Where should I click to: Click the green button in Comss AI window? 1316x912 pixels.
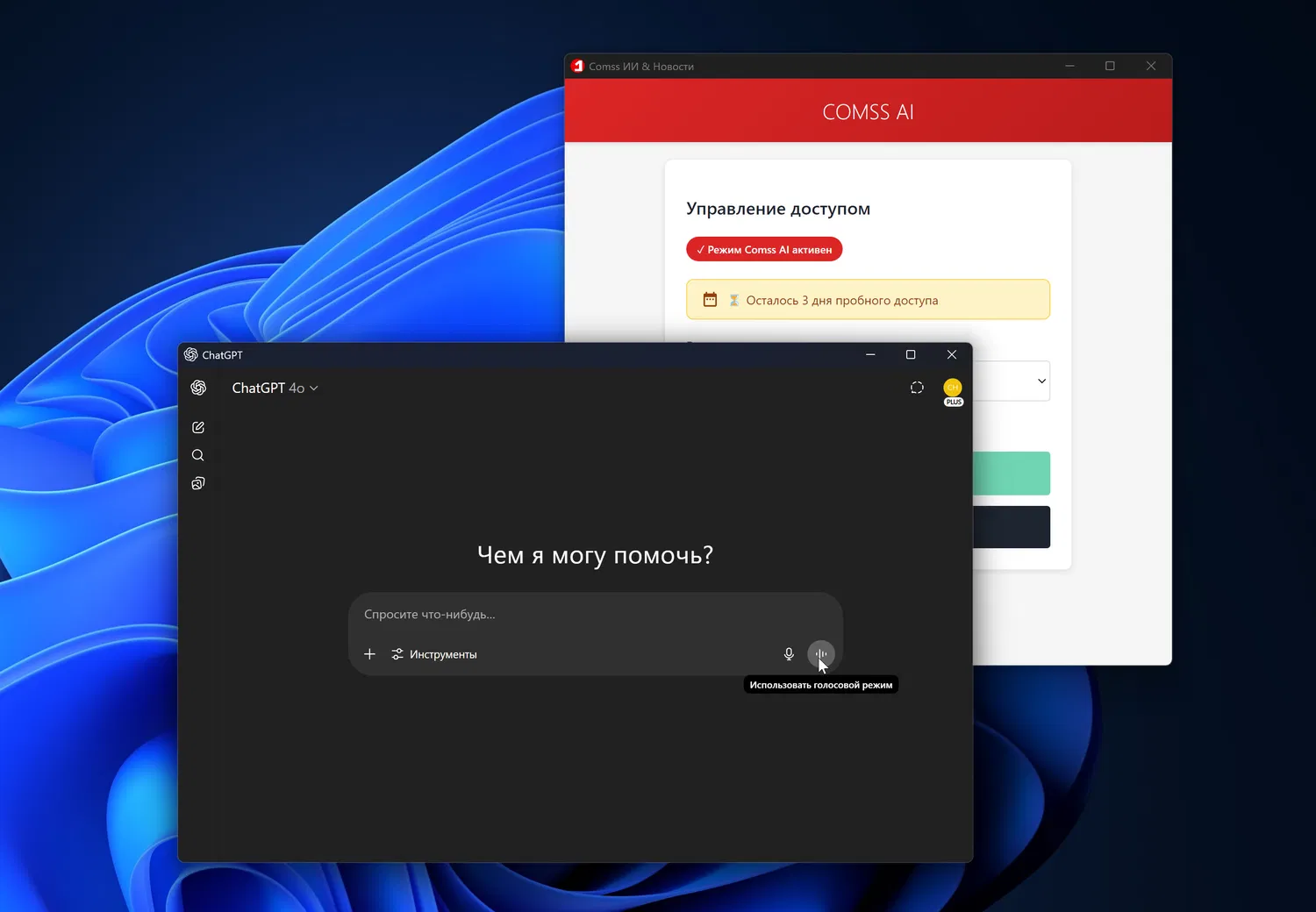[1012, 474]
